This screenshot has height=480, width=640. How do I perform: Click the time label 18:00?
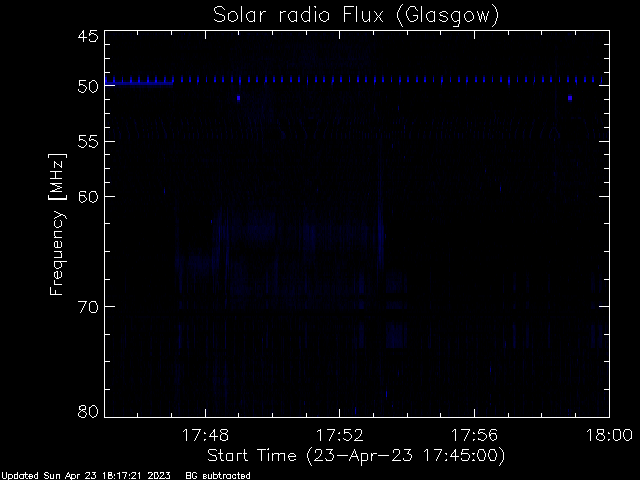coord(609,435)
